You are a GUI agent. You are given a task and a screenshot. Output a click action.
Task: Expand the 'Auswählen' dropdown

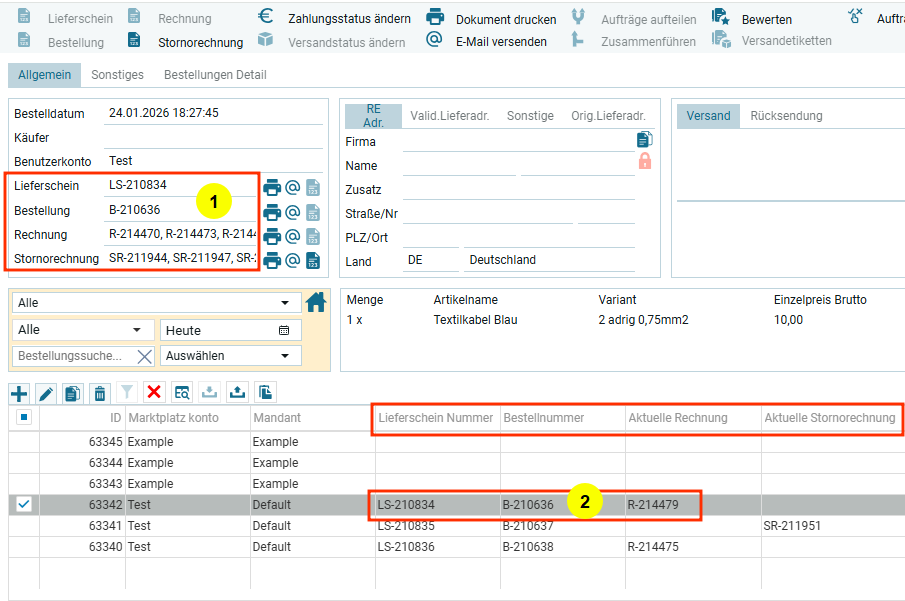coord(230,356)
